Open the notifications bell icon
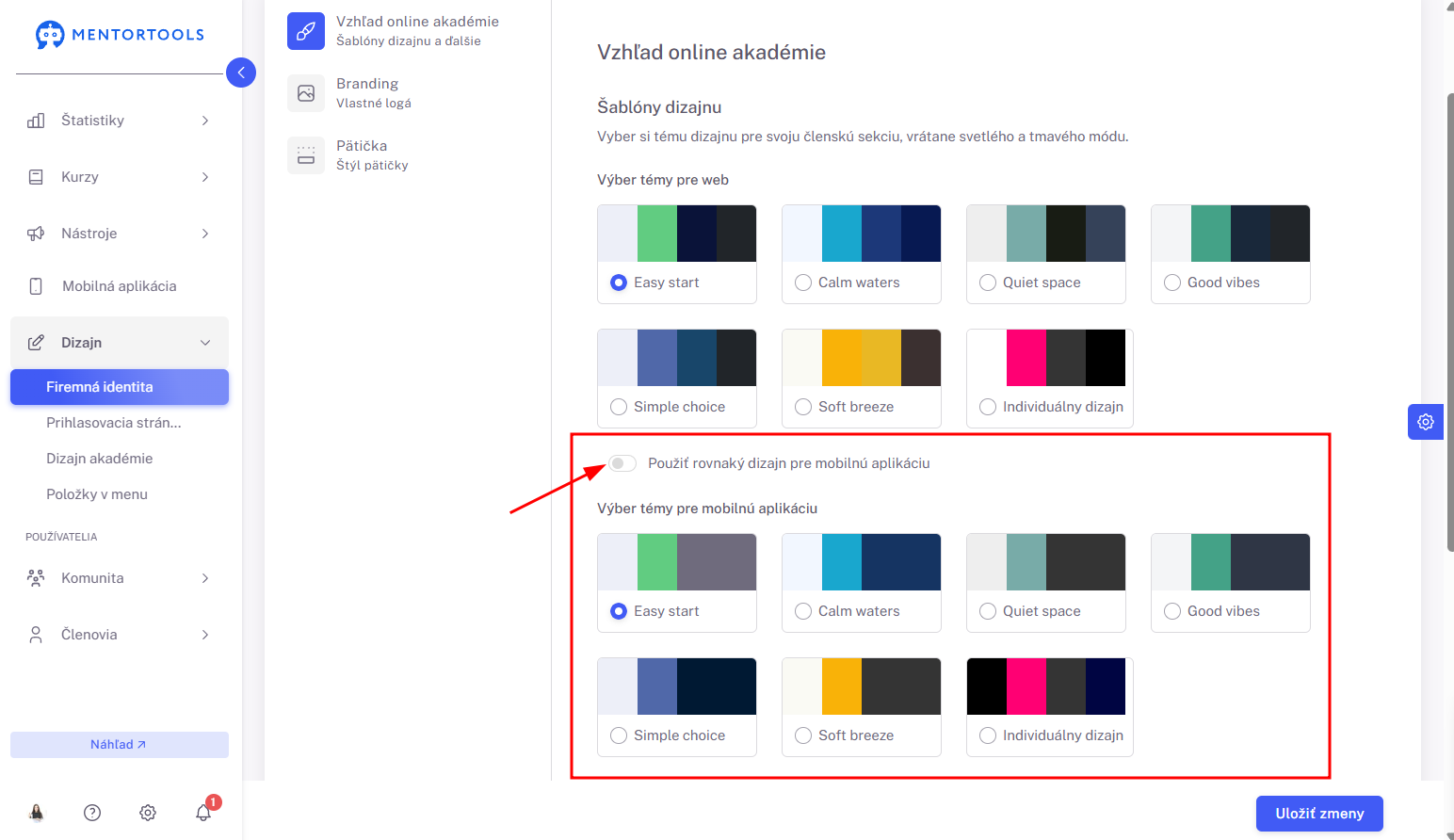This screenshot has width=1454, height=840. click(203, 813)
